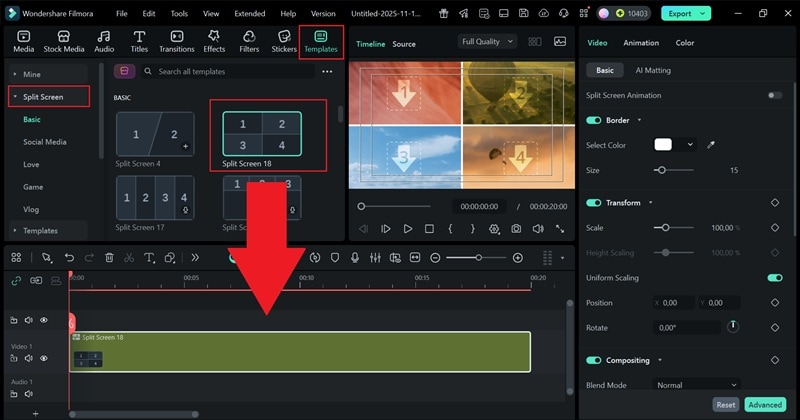Click the undo arrow in timeline toolbar
Image resolution: width=800 pixels, height=420 pixels.
[x=69, y=258]
